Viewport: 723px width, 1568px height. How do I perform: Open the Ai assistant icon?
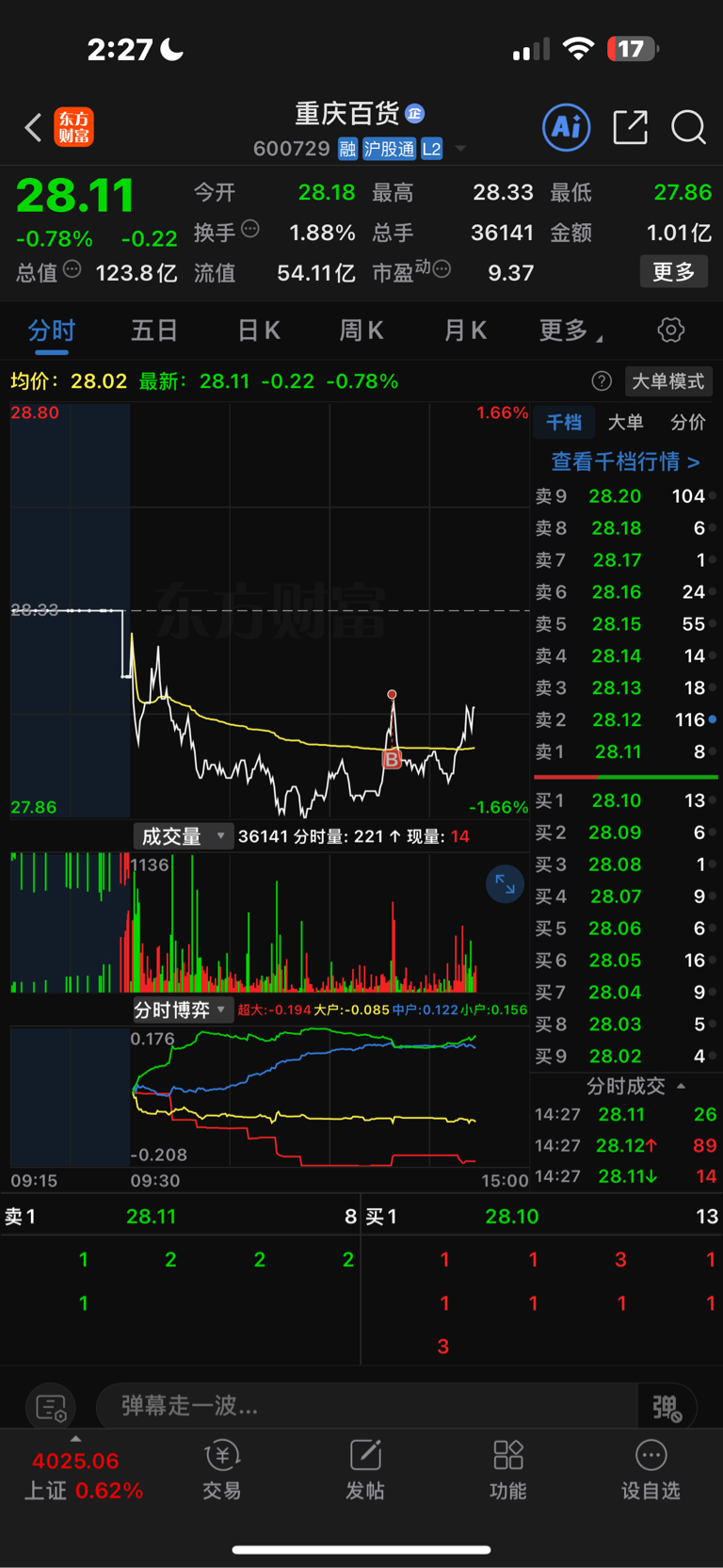(567, 126)
